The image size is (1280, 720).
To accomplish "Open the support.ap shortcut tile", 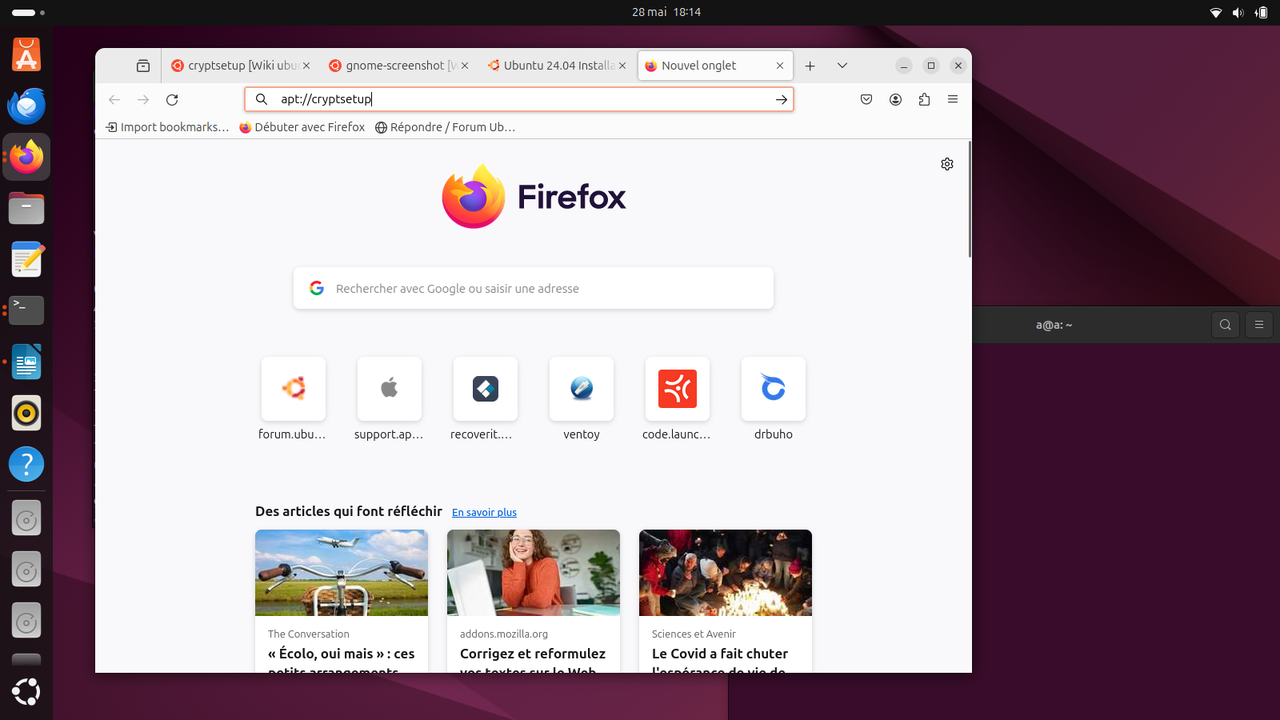I will tap(389, 399).
